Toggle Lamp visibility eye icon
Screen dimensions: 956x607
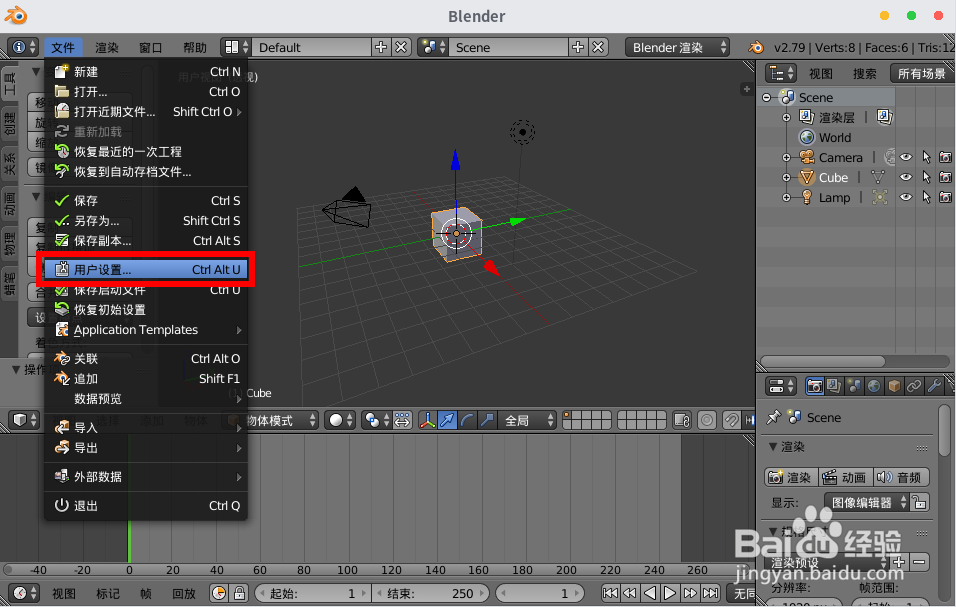tap(907, 197)
